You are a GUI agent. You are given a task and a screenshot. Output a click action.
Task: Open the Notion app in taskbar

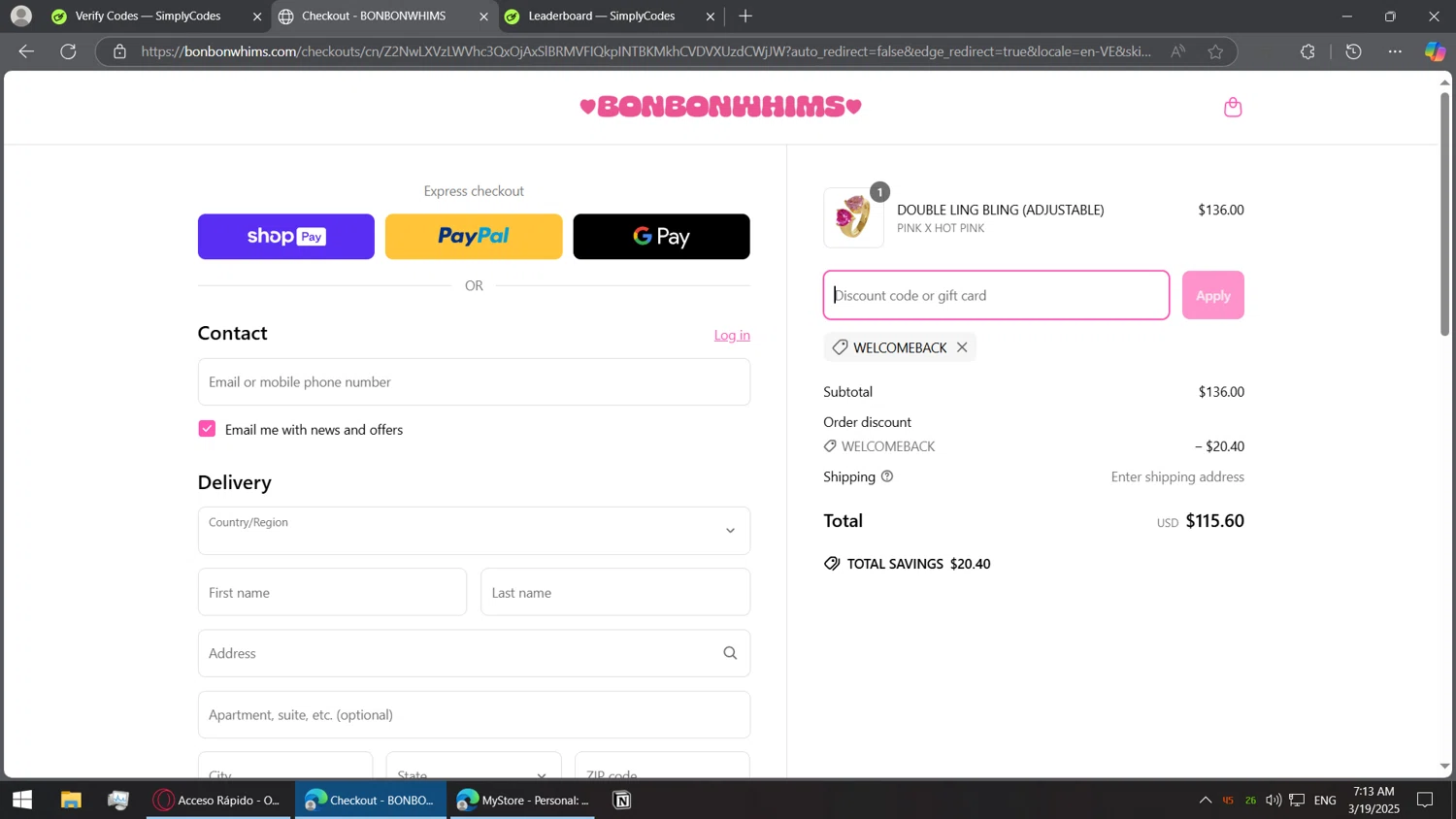coord(622,800)
